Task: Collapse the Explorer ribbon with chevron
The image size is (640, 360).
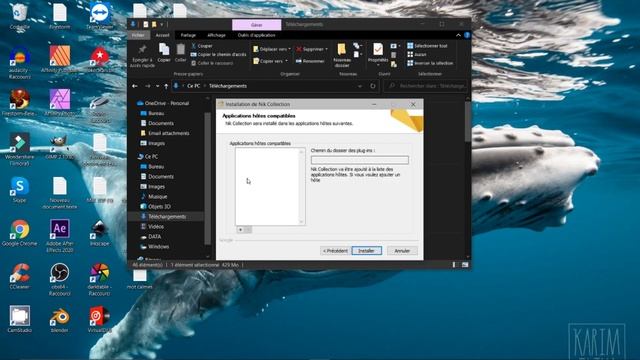Action: click(x=458, y=35)
